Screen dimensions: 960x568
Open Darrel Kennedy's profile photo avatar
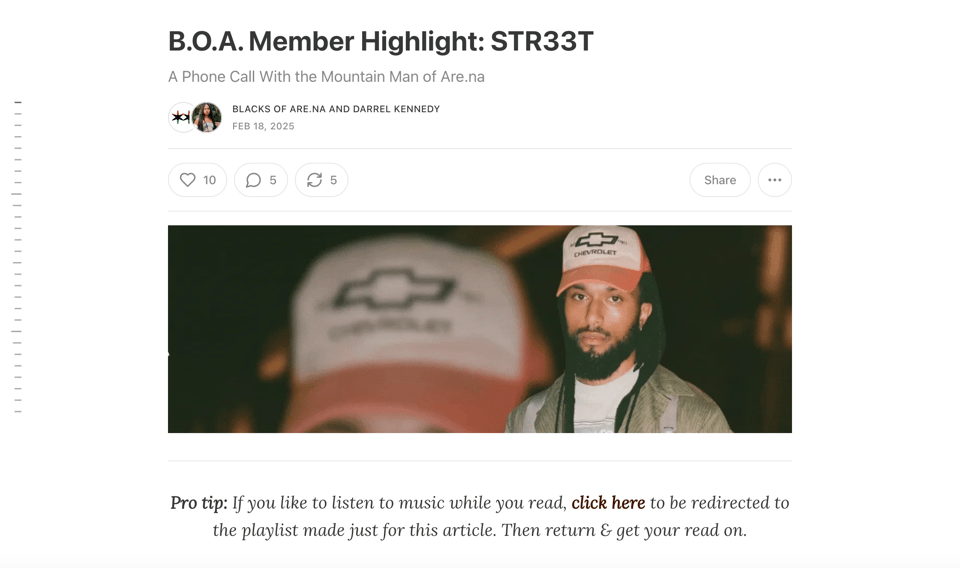click(x=207, y=117)
